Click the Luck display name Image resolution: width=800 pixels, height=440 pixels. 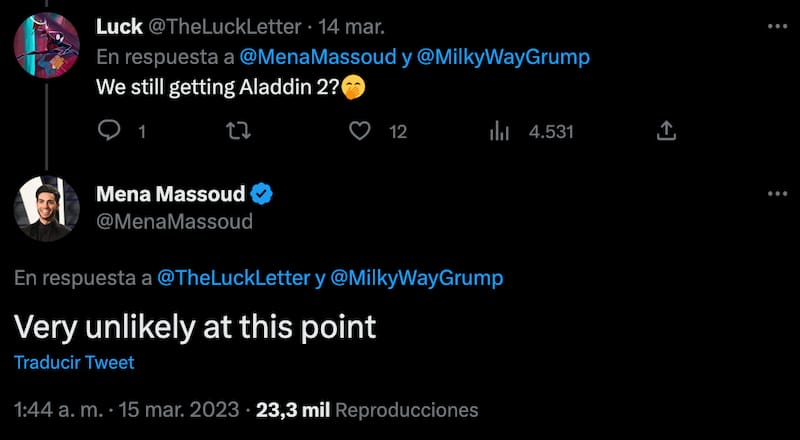[119, 28]
